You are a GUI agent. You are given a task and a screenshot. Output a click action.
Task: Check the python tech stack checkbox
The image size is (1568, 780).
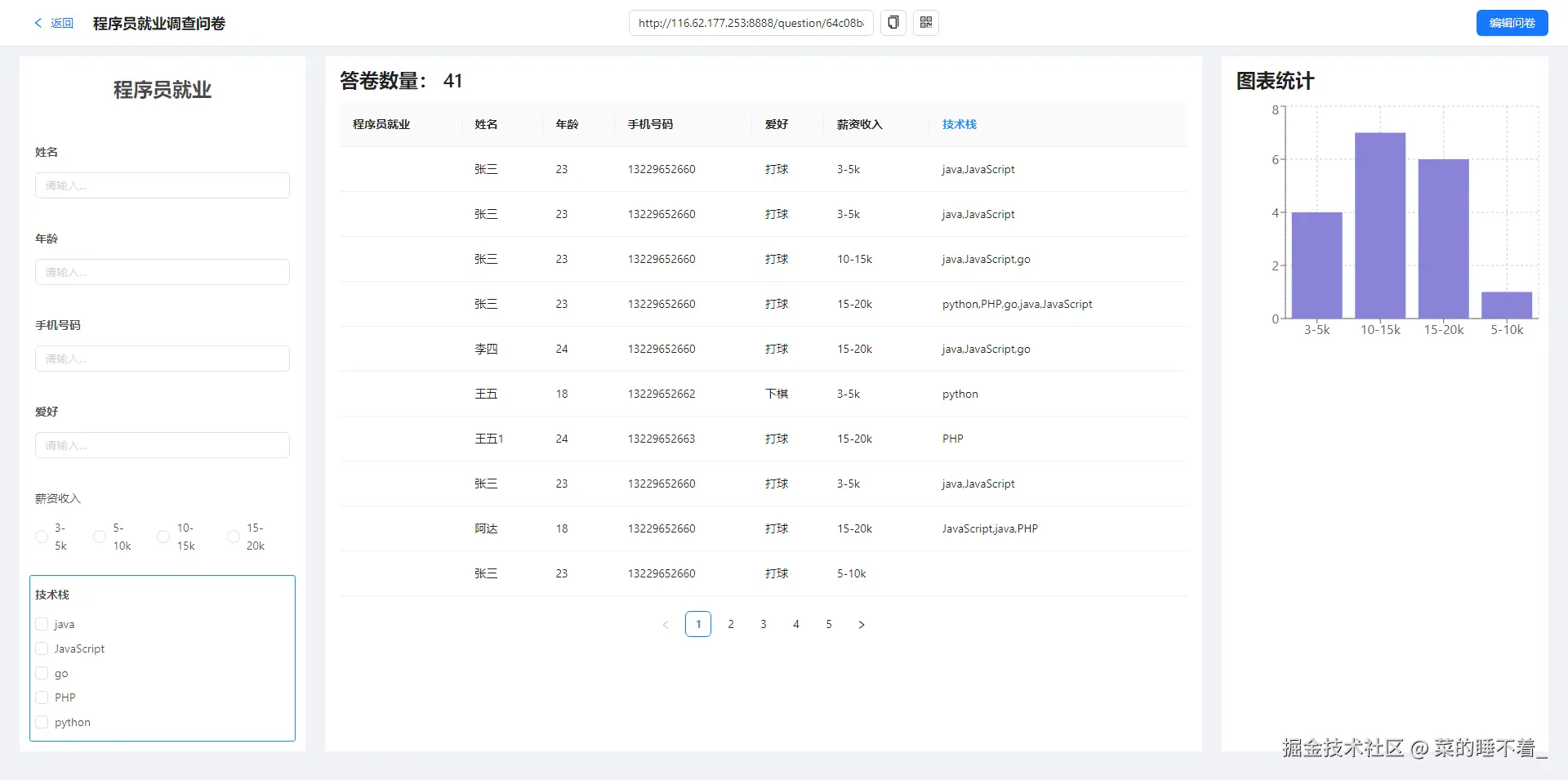click(x=42, y=722)
